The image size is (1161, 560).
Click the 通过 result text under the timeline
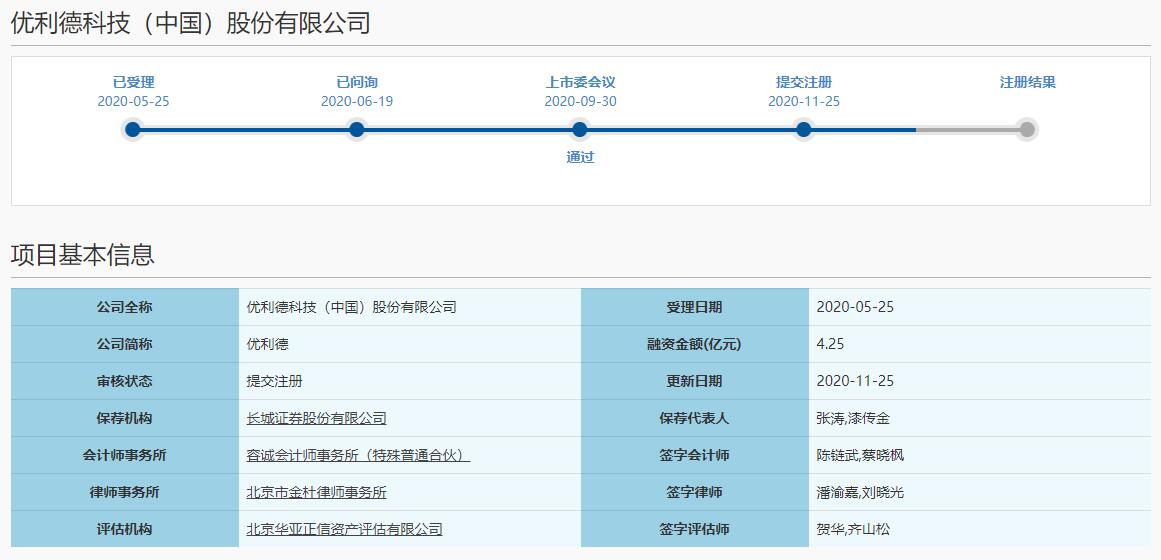[580, 157]
